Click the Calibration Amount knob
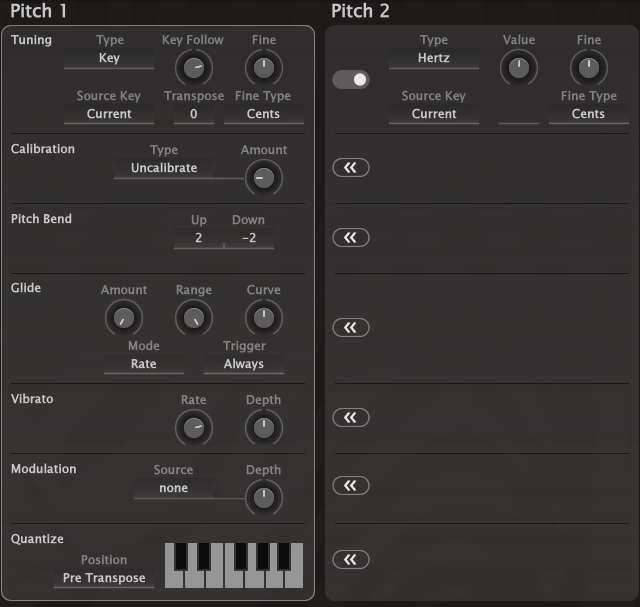 [x=264, y=178]
